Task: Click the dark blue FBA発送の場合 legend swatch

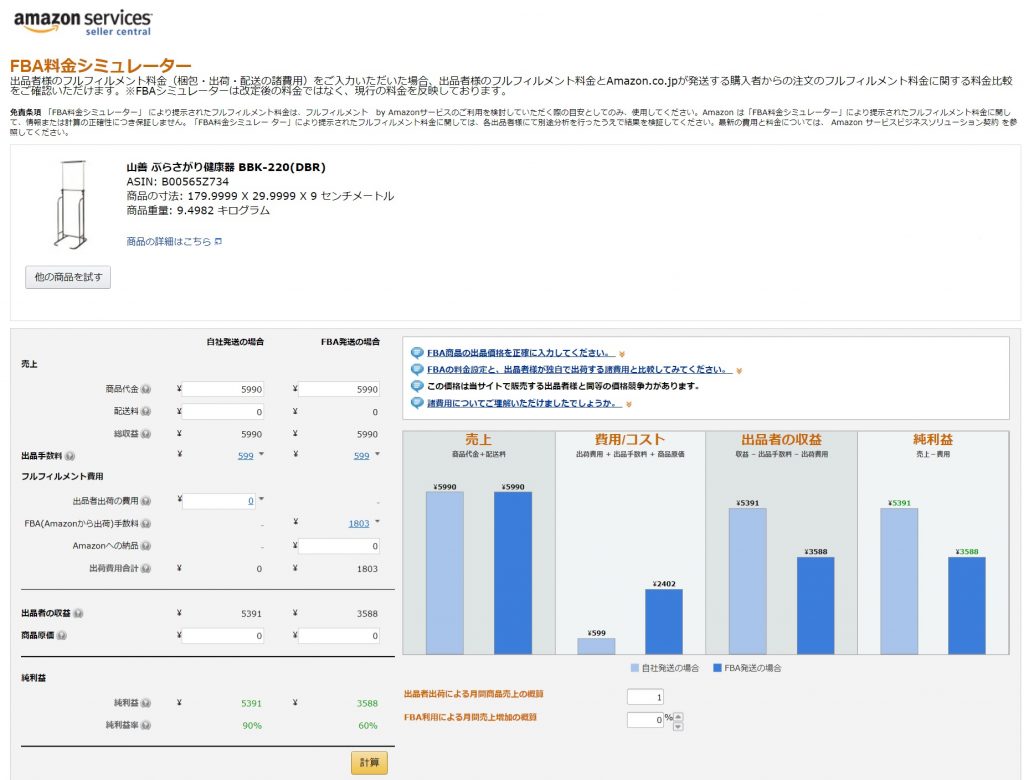Action: [x=717, y=668]
